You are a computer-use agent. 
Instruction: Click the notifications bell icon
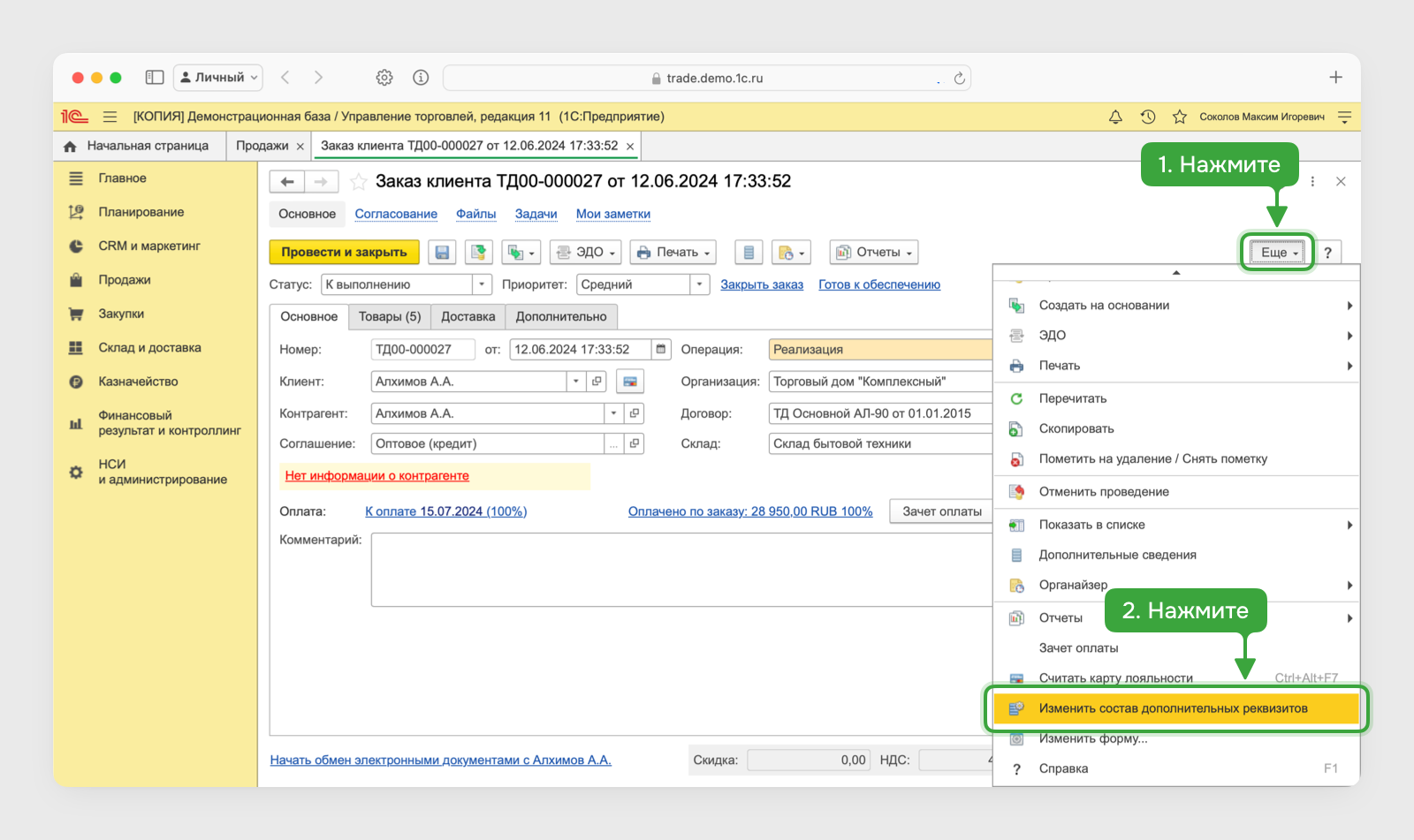point(1115,117)
